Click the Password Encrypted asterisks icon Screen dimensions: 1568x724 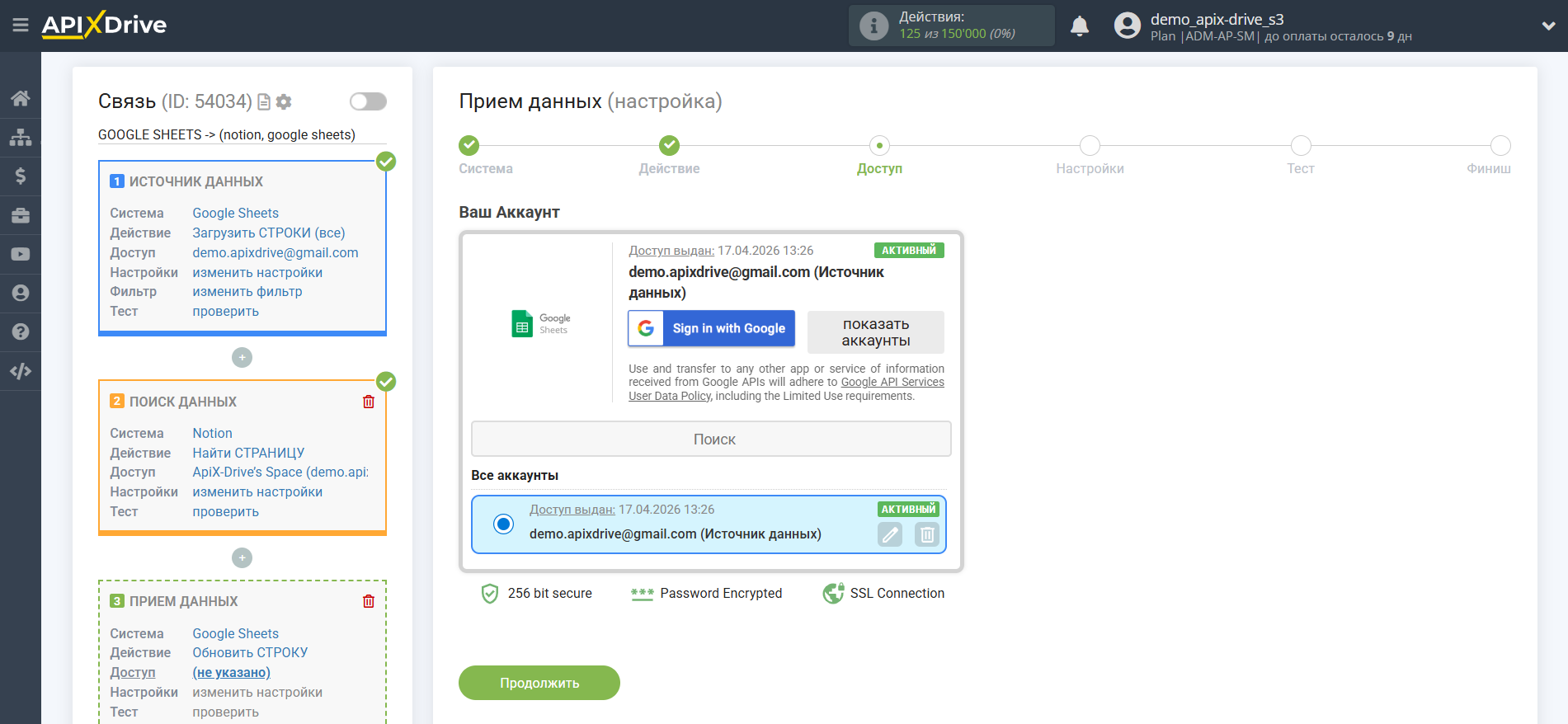tap(642, 594)
